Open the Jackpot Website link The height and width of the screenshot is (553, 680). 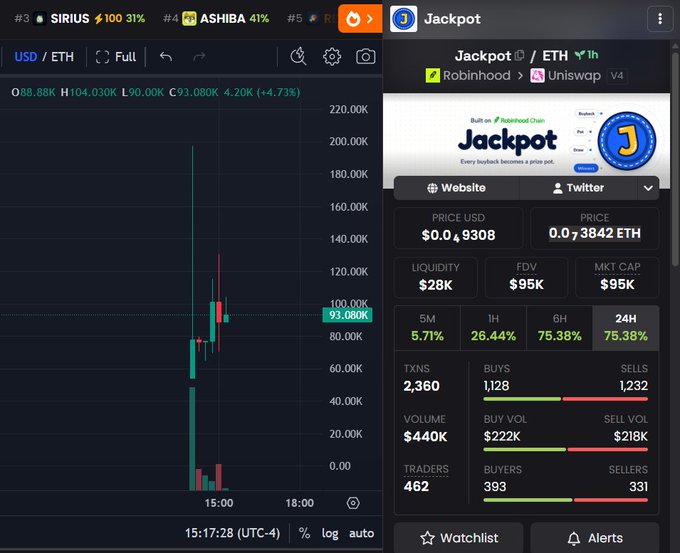coord(456,188)
